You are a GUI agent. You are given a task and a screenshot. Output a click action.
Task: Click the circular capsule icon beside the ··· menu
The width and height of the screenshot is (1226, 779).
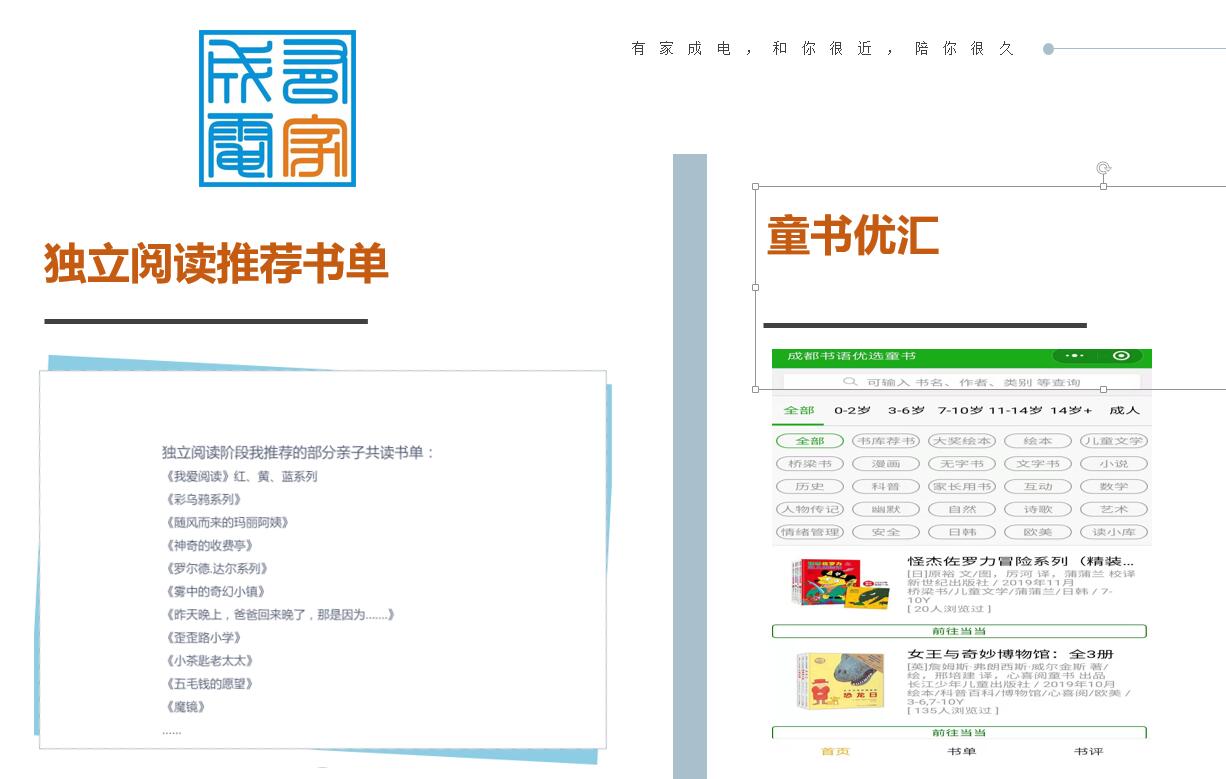tap(1122, 357)
